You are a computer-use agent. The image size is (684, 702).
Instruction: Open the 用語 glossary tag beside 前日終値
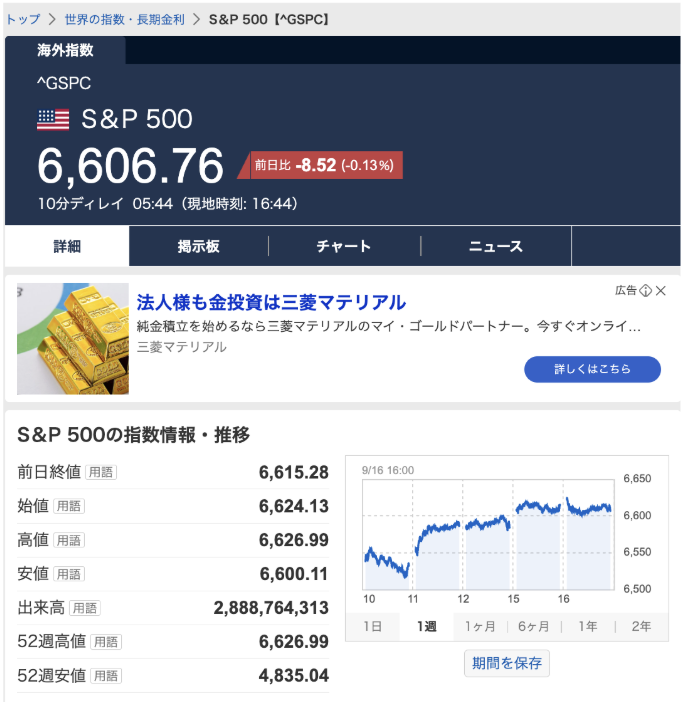(x=100, y=472)
